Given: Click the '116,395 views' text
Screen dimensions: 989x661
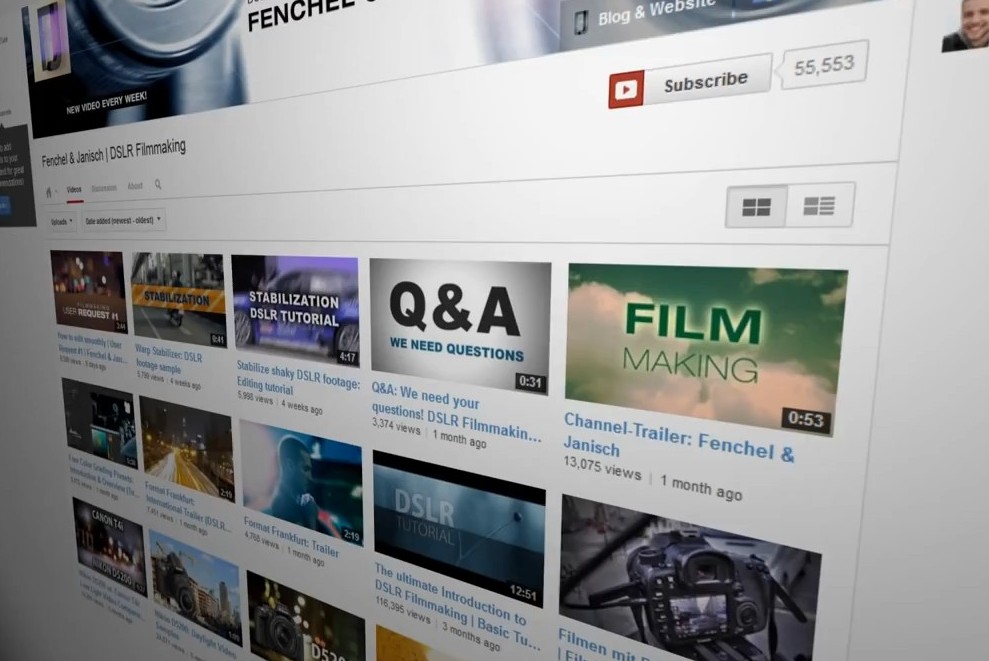Looking at the screenshot, I should (x=402, y=611).
